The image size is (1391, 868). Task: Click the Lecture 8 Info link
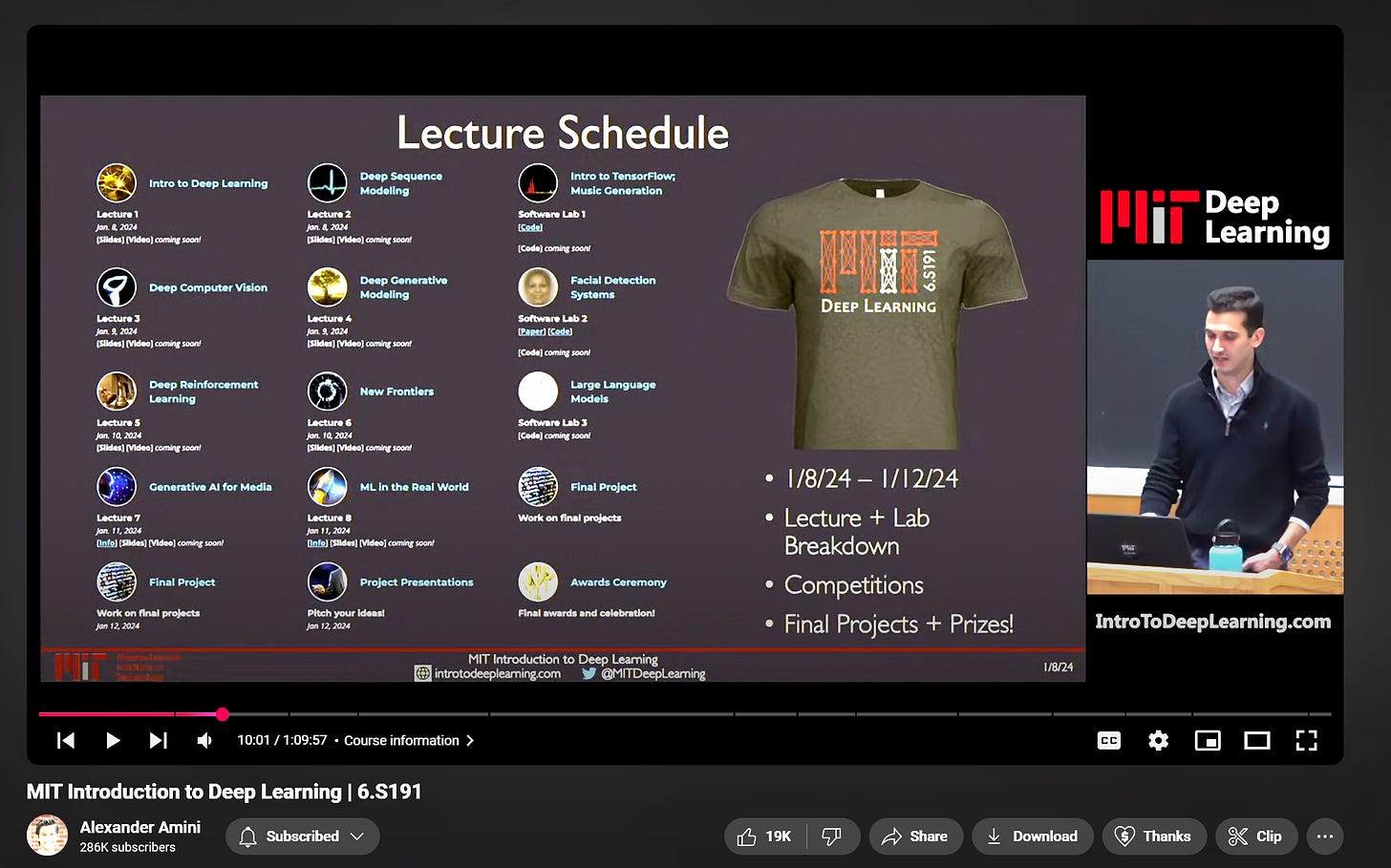coord(317,542)
